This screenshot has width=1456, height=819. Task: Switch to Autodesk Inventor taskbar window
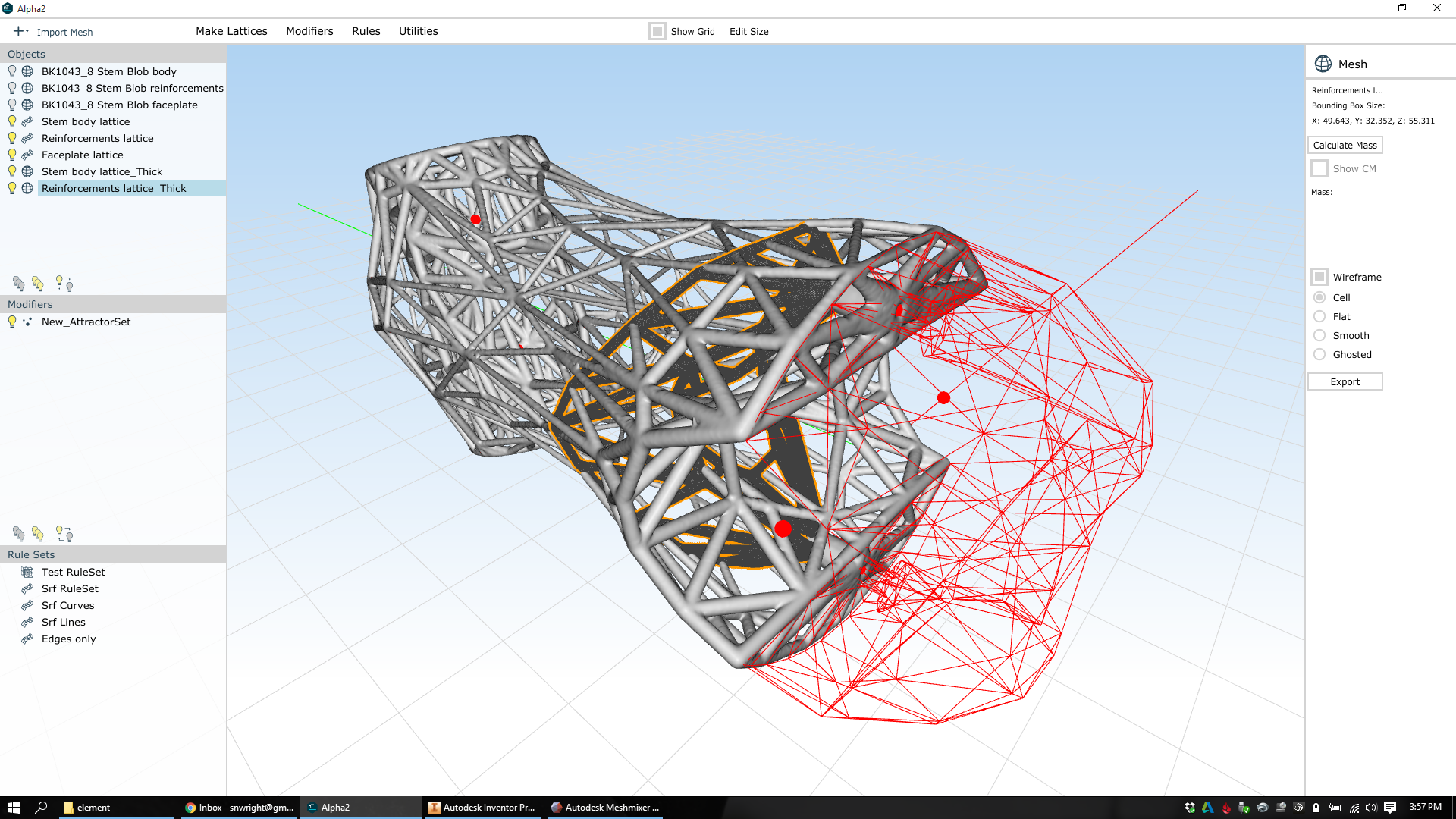pos(482,808)
